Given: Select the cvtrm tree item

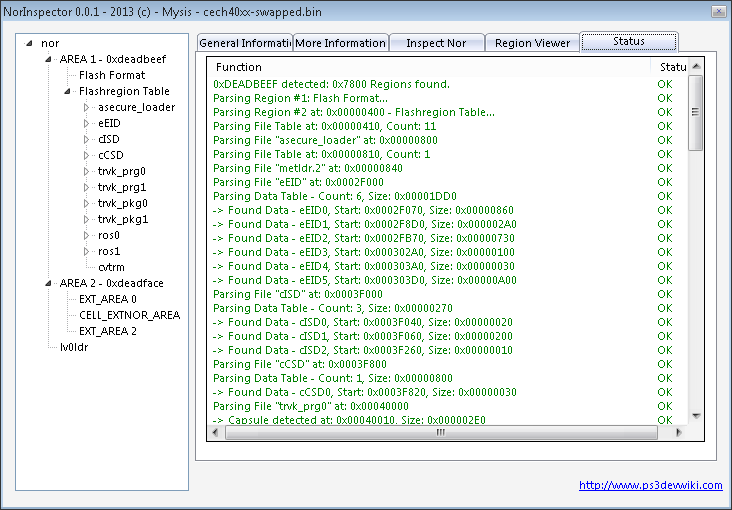Looking at the screenshot, I should click(x=111, y=267).
